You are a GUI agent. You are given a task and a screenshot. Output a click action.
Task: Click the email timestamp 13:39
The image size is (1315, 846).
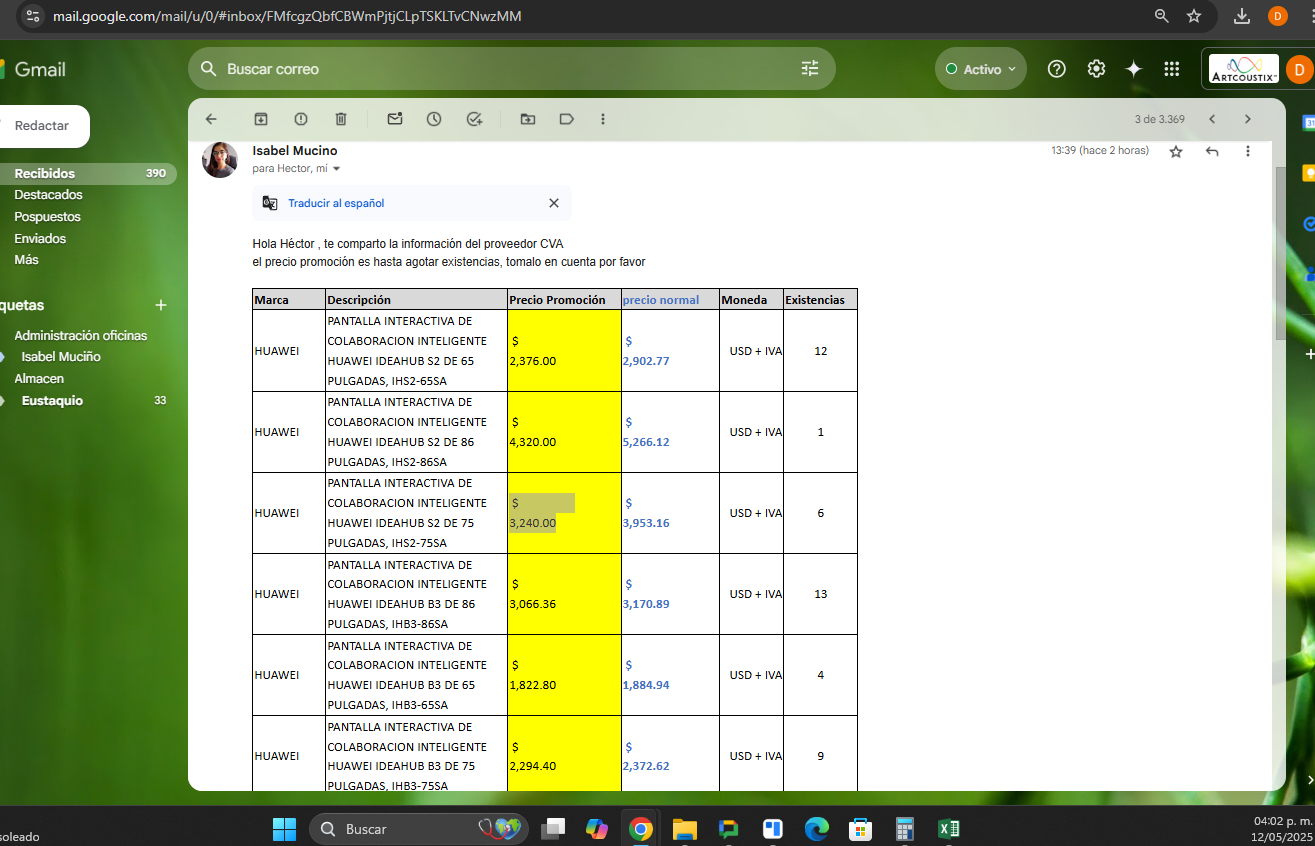click(x=1100, y=151)
